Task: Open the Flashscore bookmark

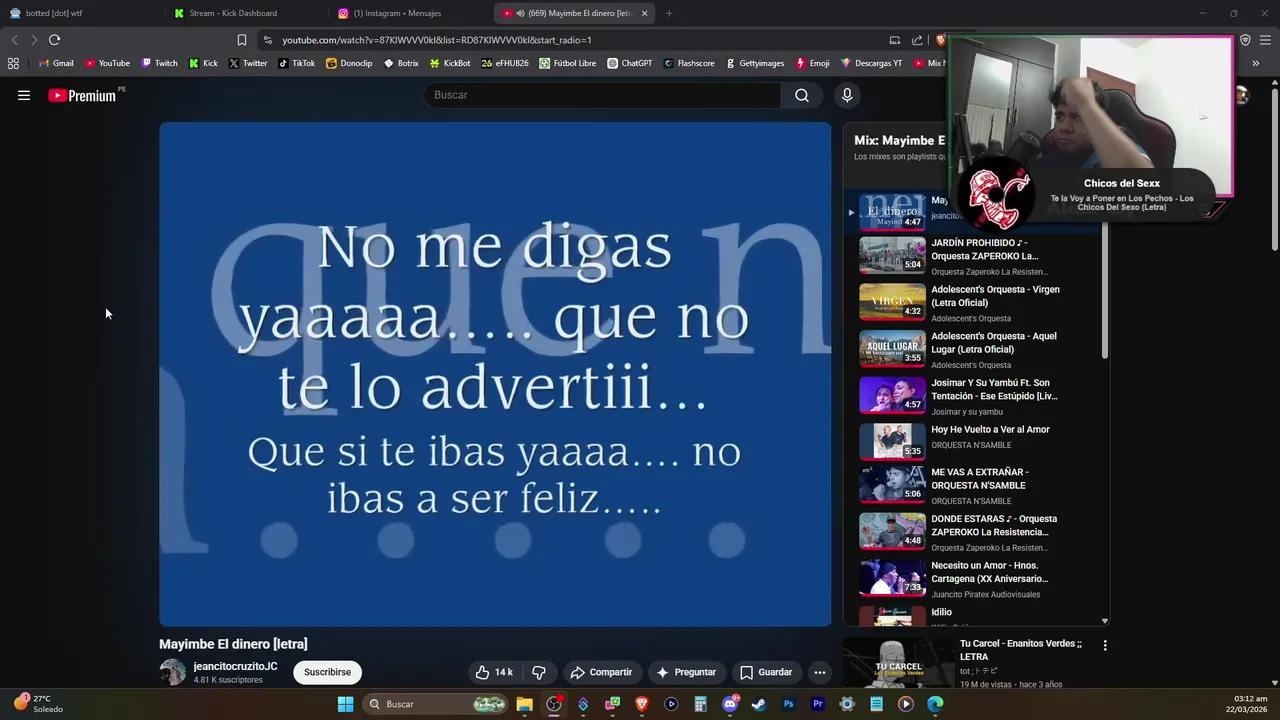Action: point(689,63)
